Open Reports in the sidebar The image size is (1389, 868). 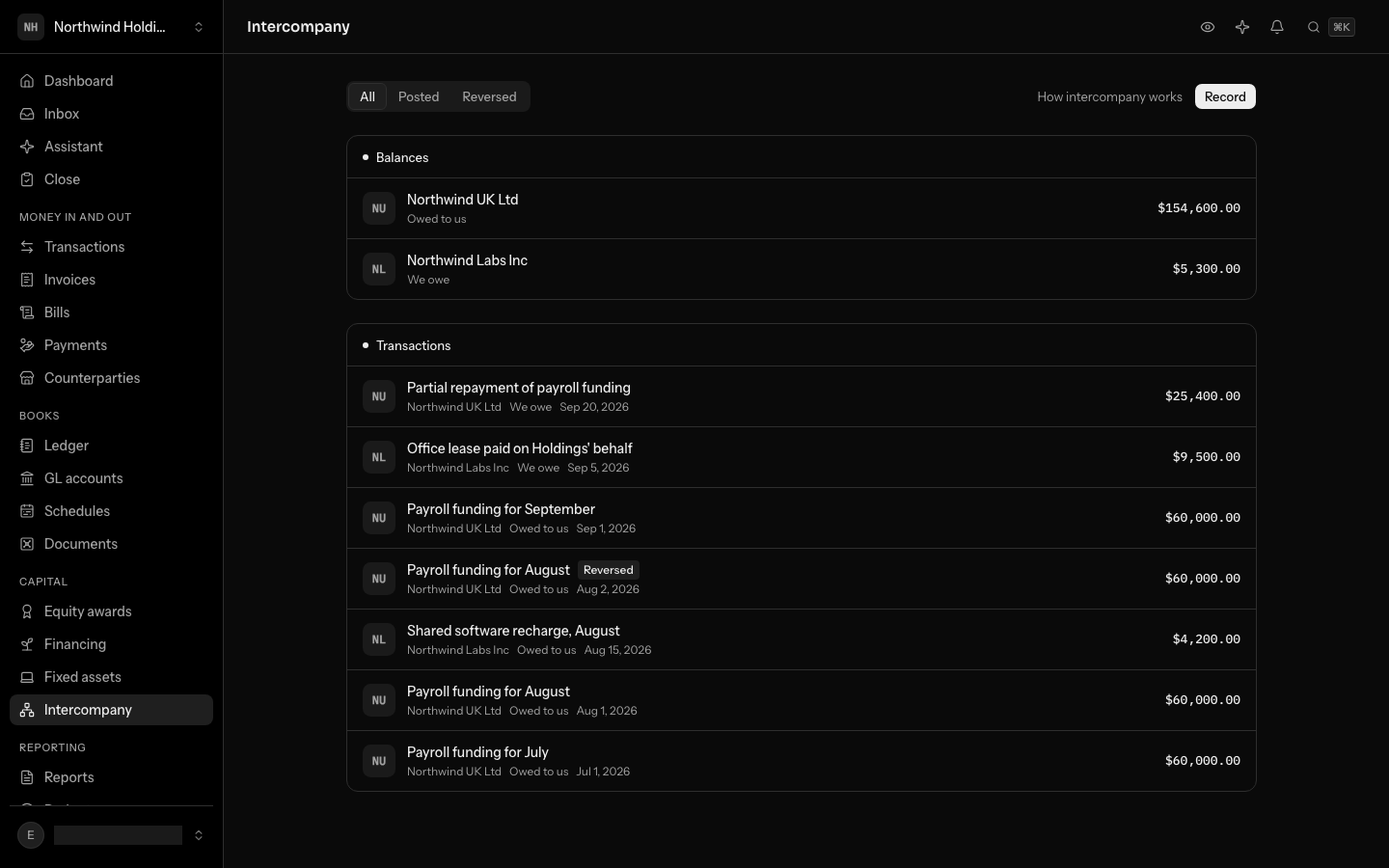111,777
